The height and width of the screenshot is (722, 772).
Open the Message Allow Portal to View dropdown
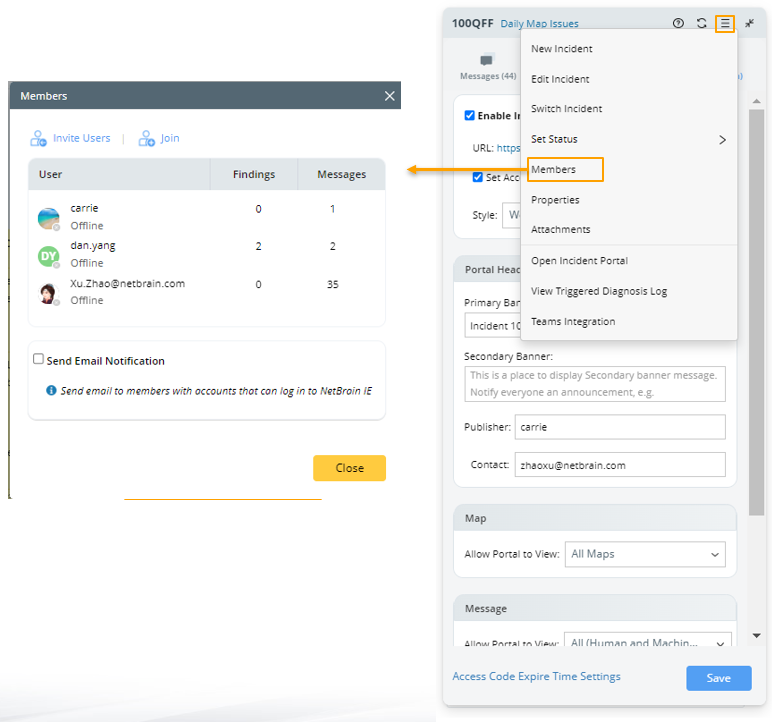(647, 640)
